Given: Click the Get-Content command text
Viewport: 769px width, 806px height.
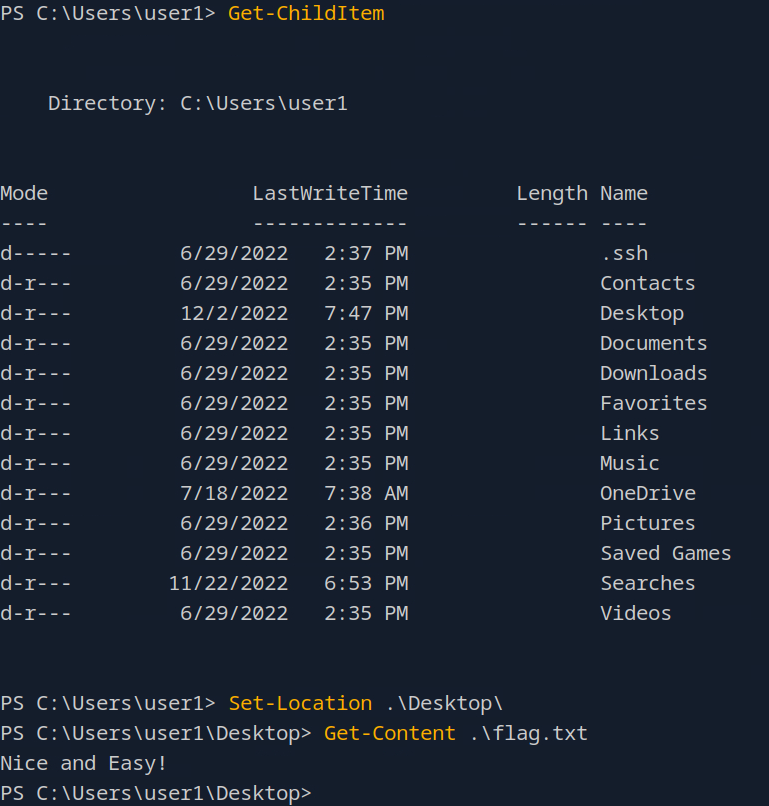Looking at the screenshot, I should pos(390,734).
